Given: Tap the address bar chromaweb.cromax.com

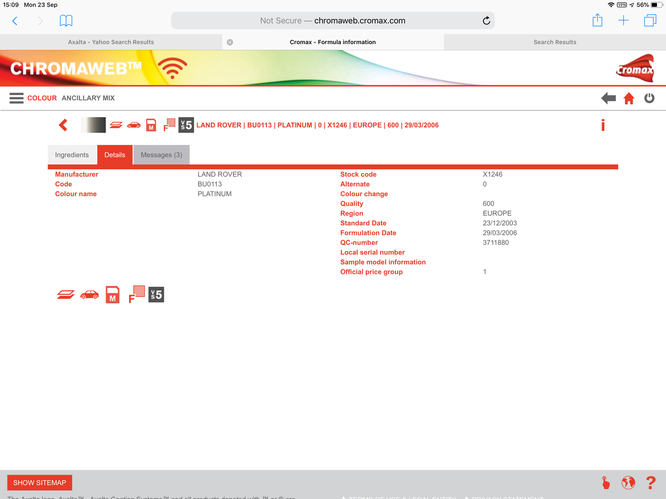Looking at the screenshot, I should pos(333,20).
